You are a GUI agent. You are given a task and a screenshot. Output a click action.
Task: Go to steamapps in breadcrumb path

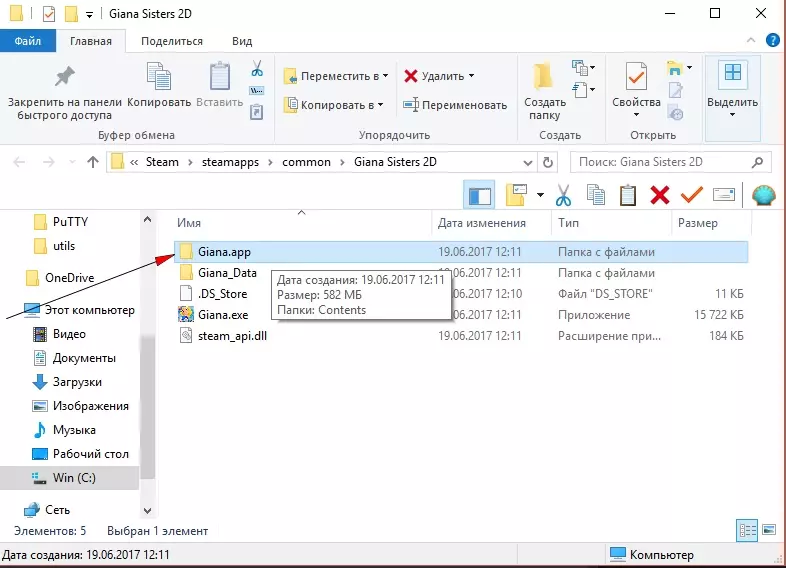click(231, 162)
